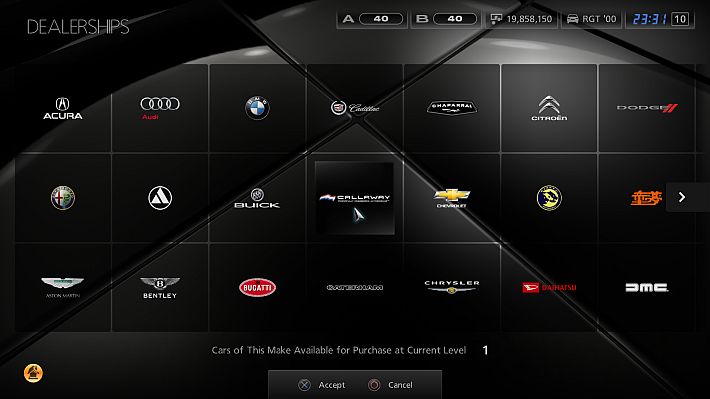Choose the BMW roundel logo
The image size is (710, 399).
257,108
